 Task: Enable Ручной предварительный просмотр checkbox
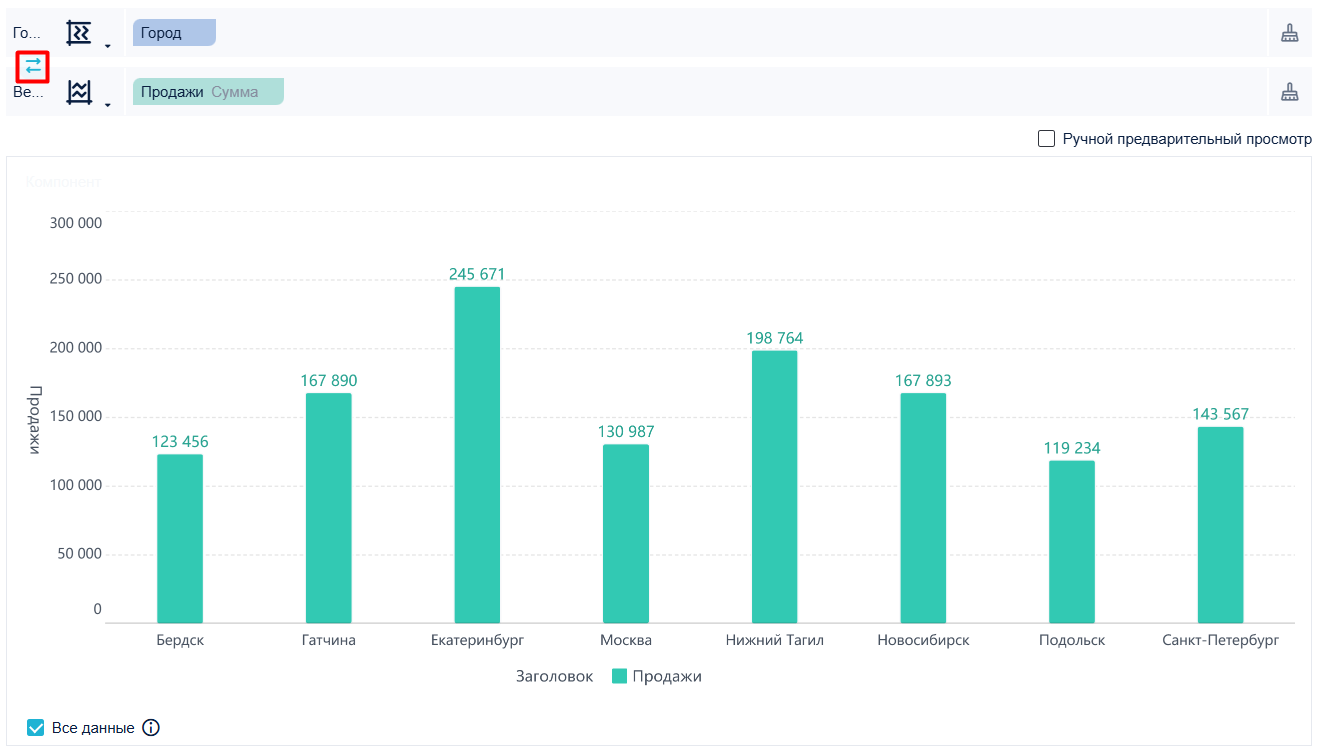1047,139
